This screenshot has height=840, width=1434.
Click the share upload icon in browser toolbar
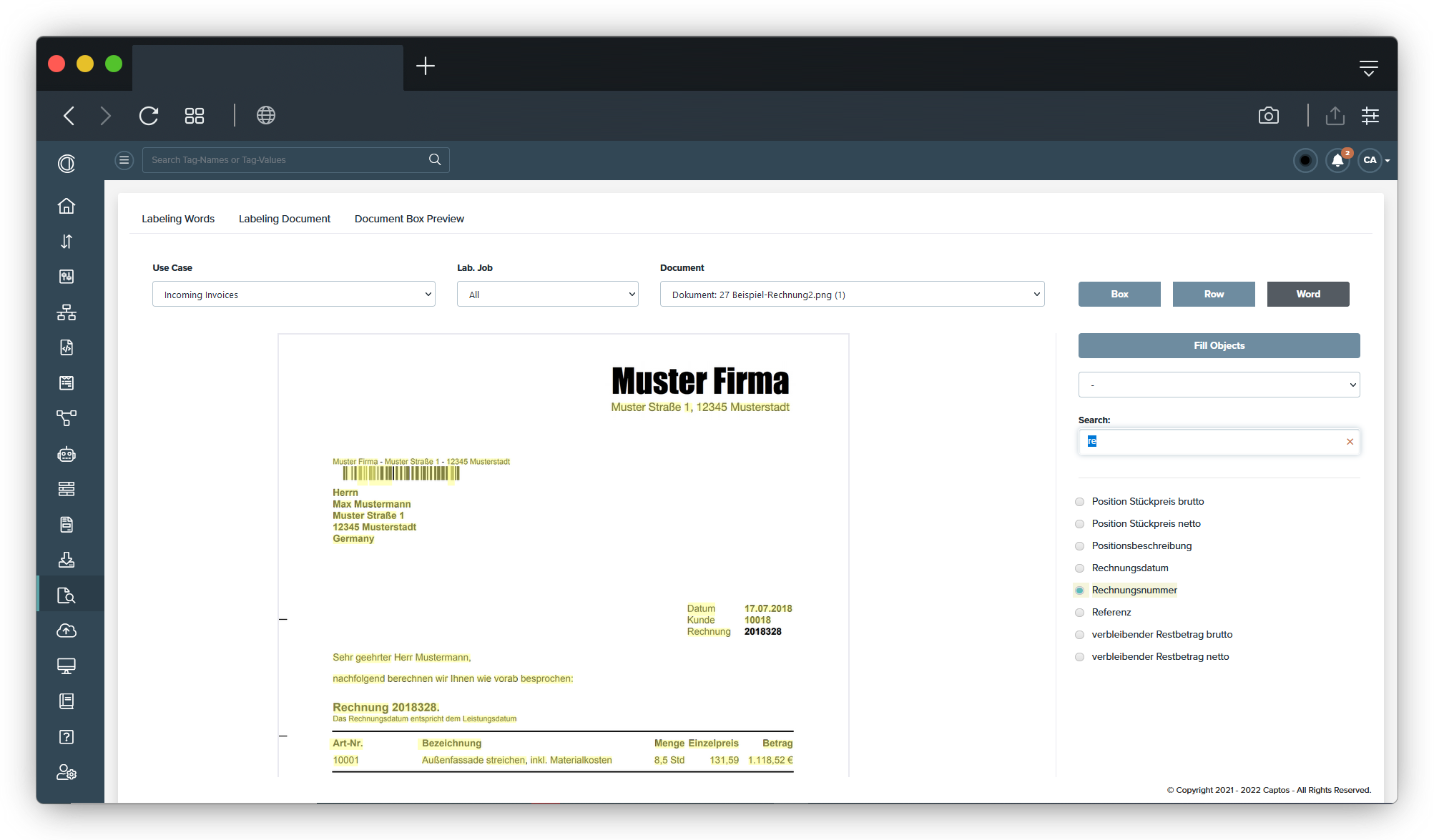(x=1335, y=116)
